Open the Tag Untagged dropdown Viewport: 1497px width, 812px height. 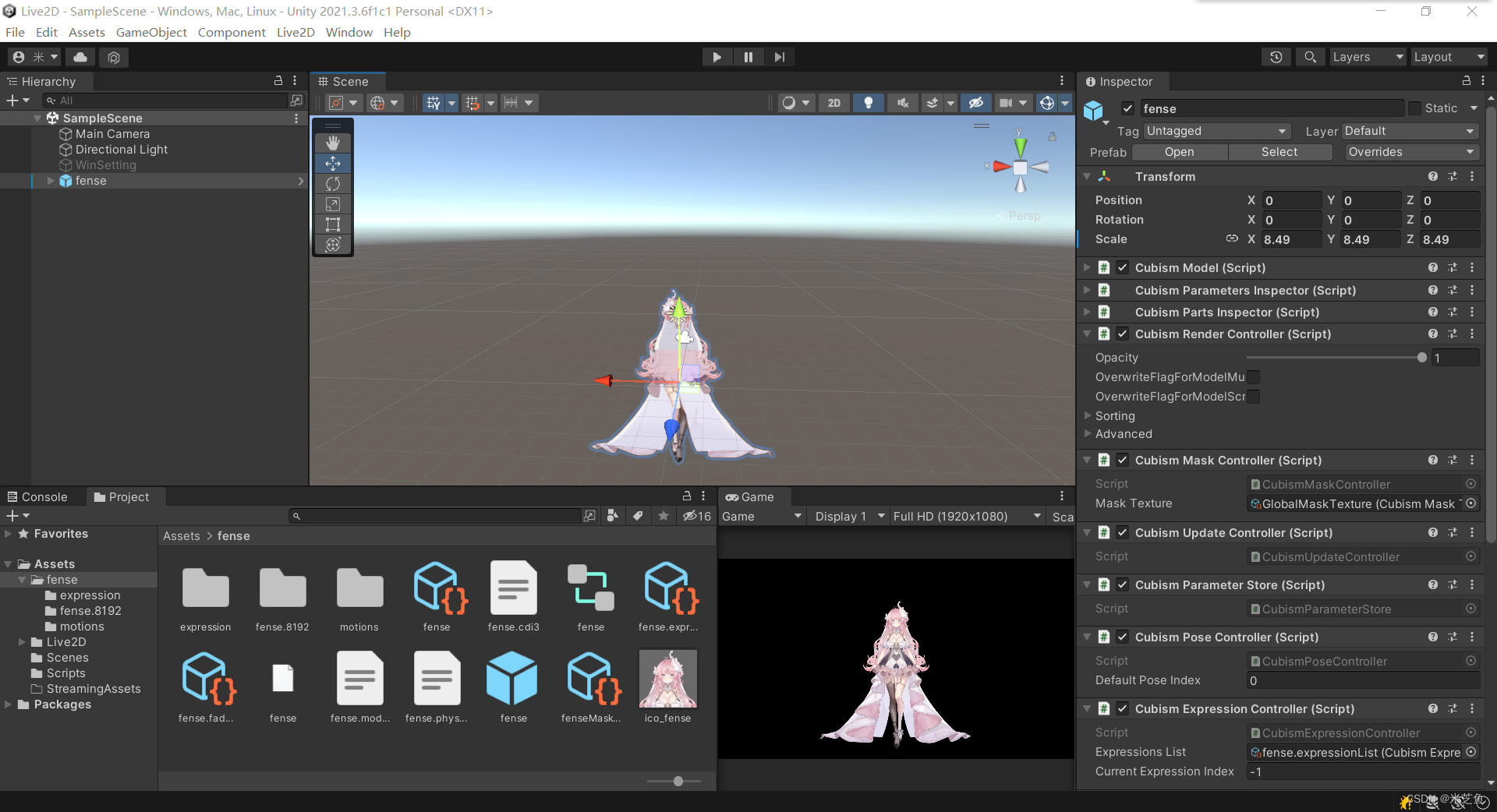click(x=1216, y=131)
